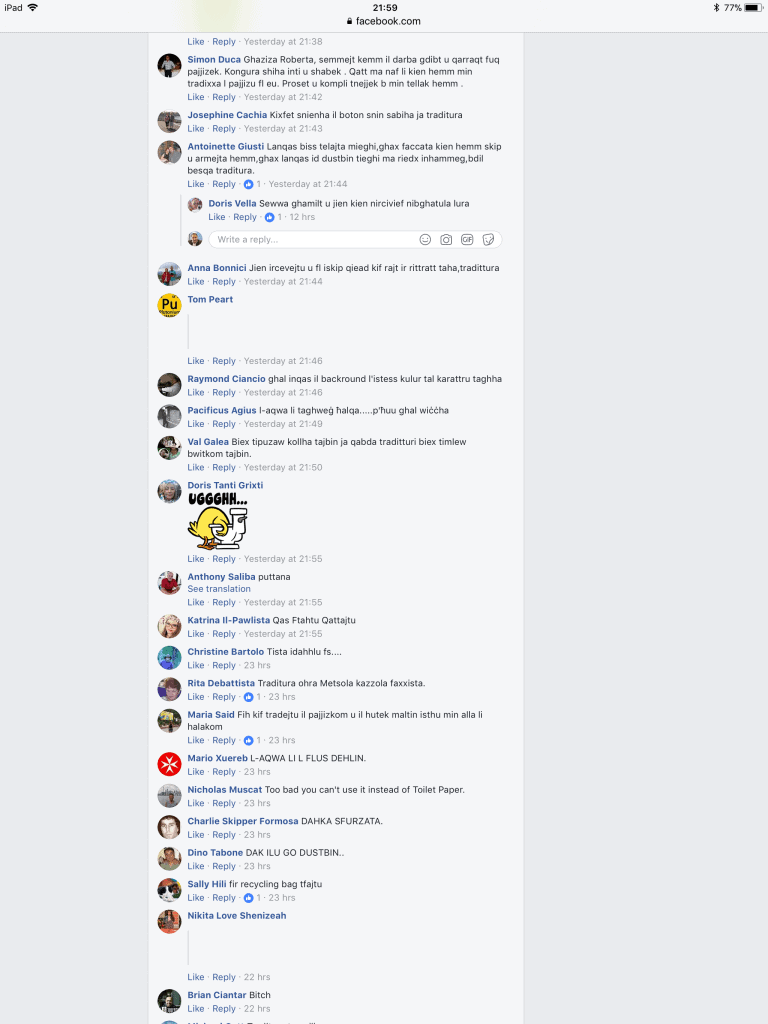View like reactions on Antoinette Giusti's comment
The width and height of the screenshot is (768, 1024).
[252, 184]
